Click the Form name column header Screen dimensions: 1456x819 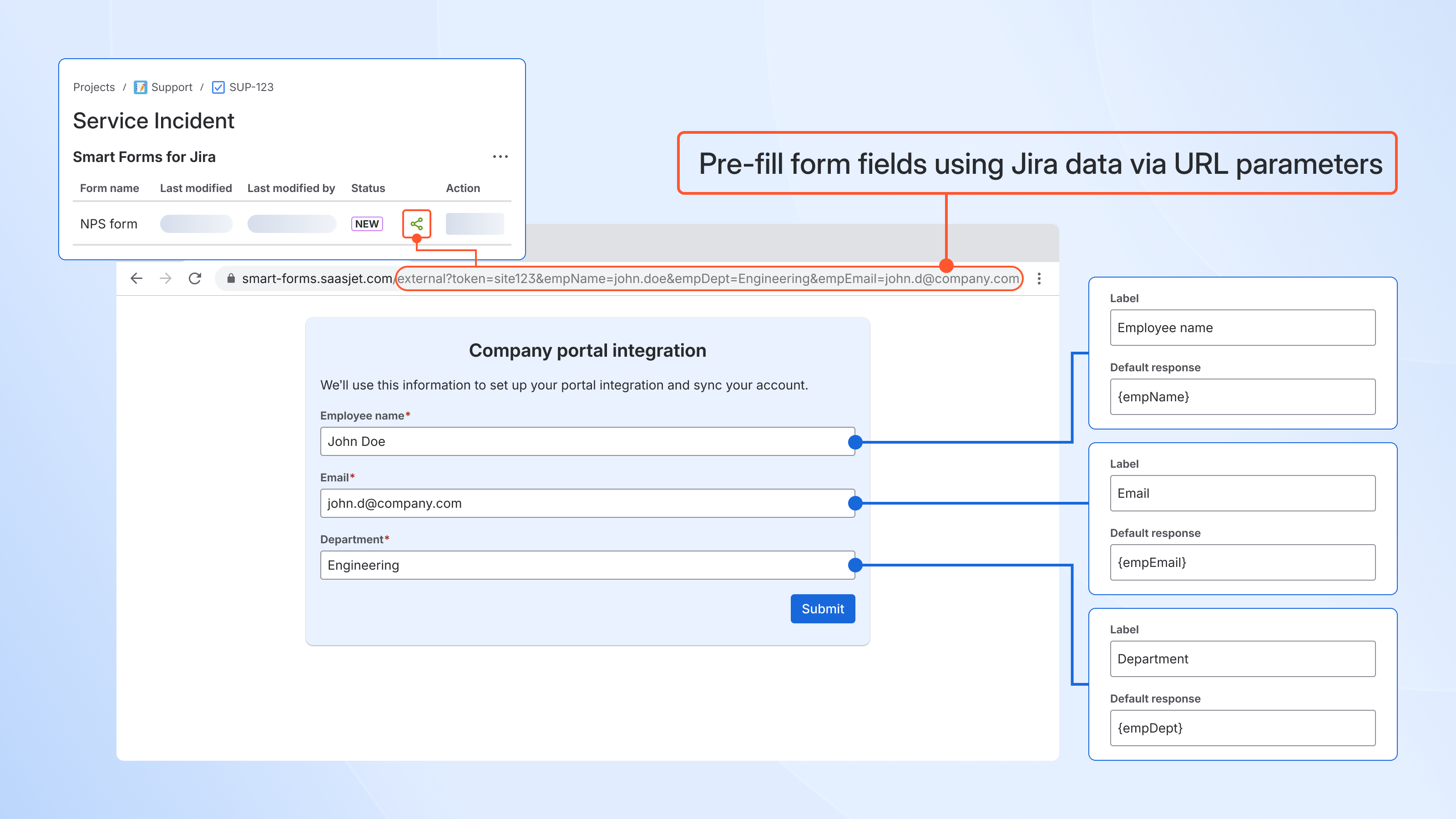tap(109, 188)
